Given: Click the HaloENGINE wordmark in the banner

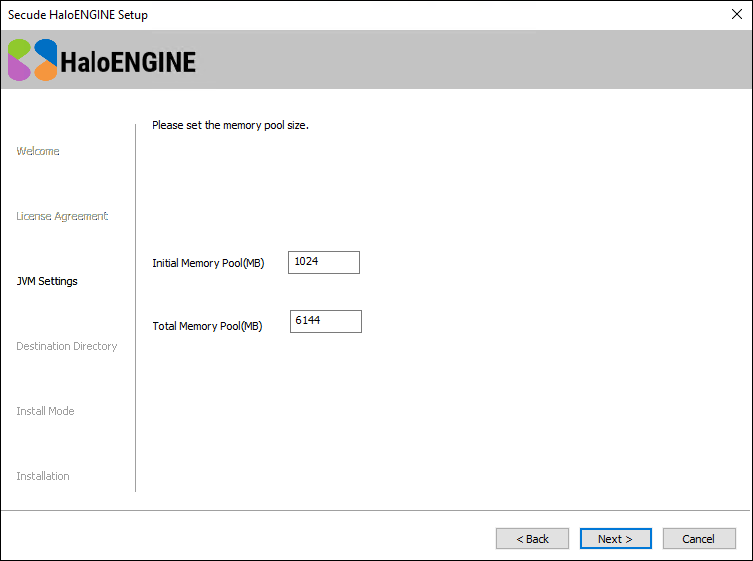Looking at the screenshot, I should (x=128, y=62).
